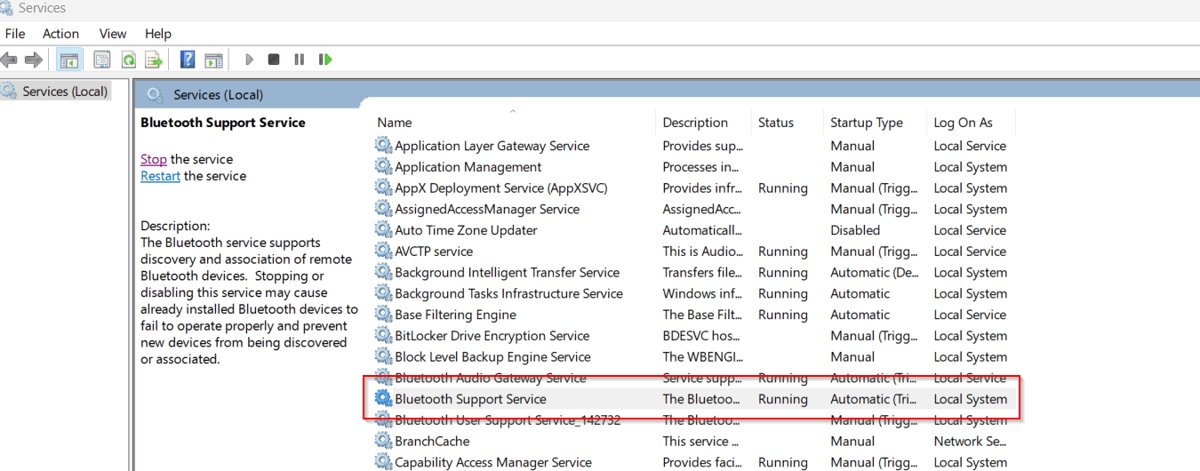Select the BranchCache service name

point(432,440)
